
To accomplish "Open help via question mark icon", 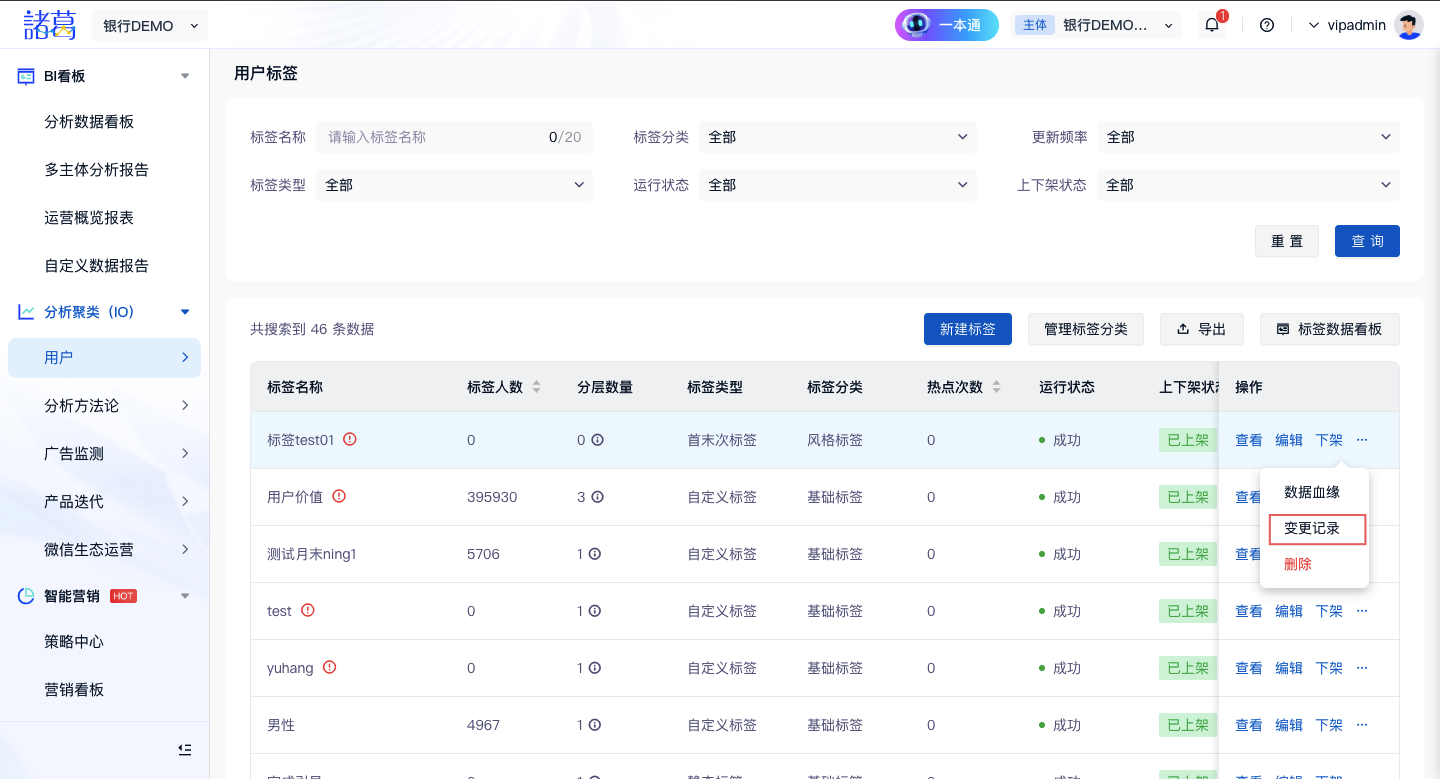I will (x=1267, y=25).
